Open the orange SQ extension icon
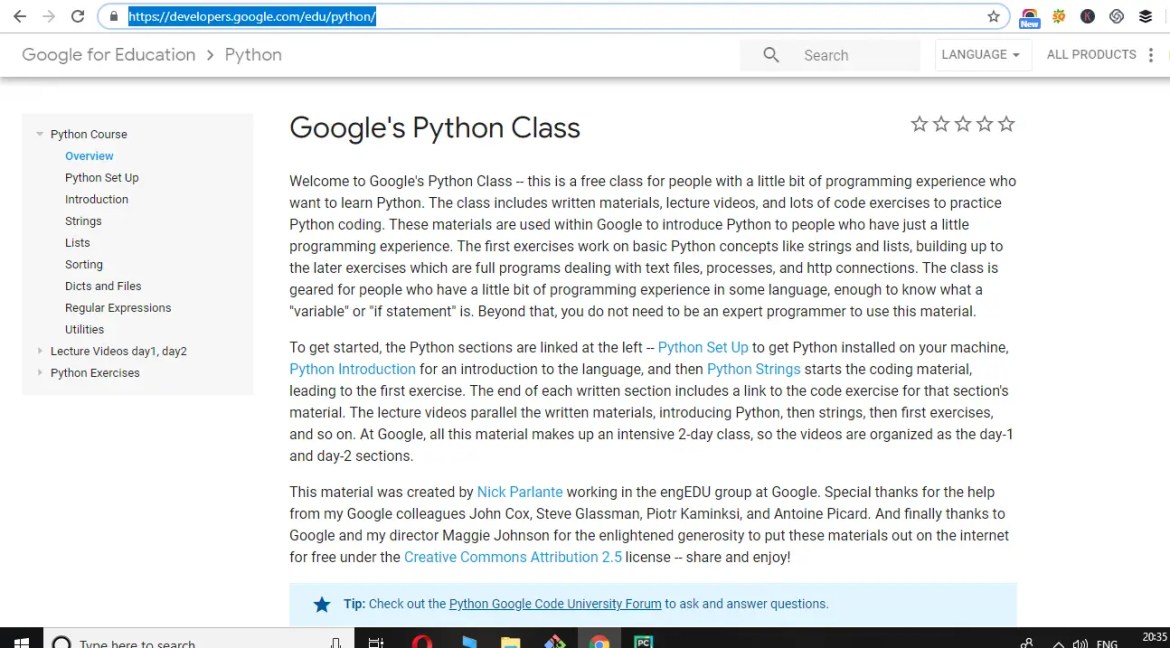This screenshot has width=1170, height=648. (x=1058, y=16)
